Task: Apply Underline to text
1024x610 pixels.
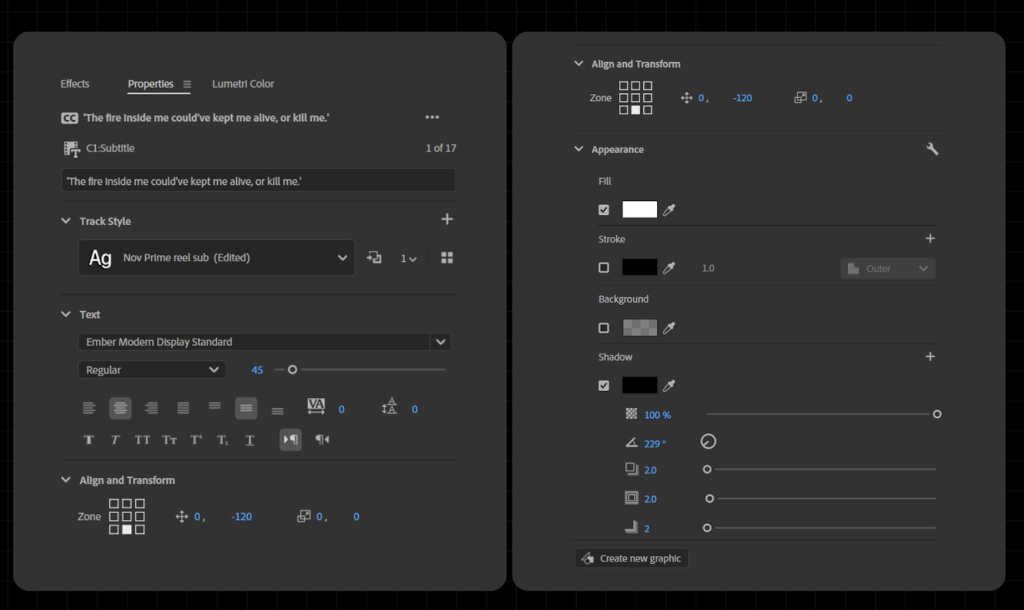Action: (x=249, y=440)
